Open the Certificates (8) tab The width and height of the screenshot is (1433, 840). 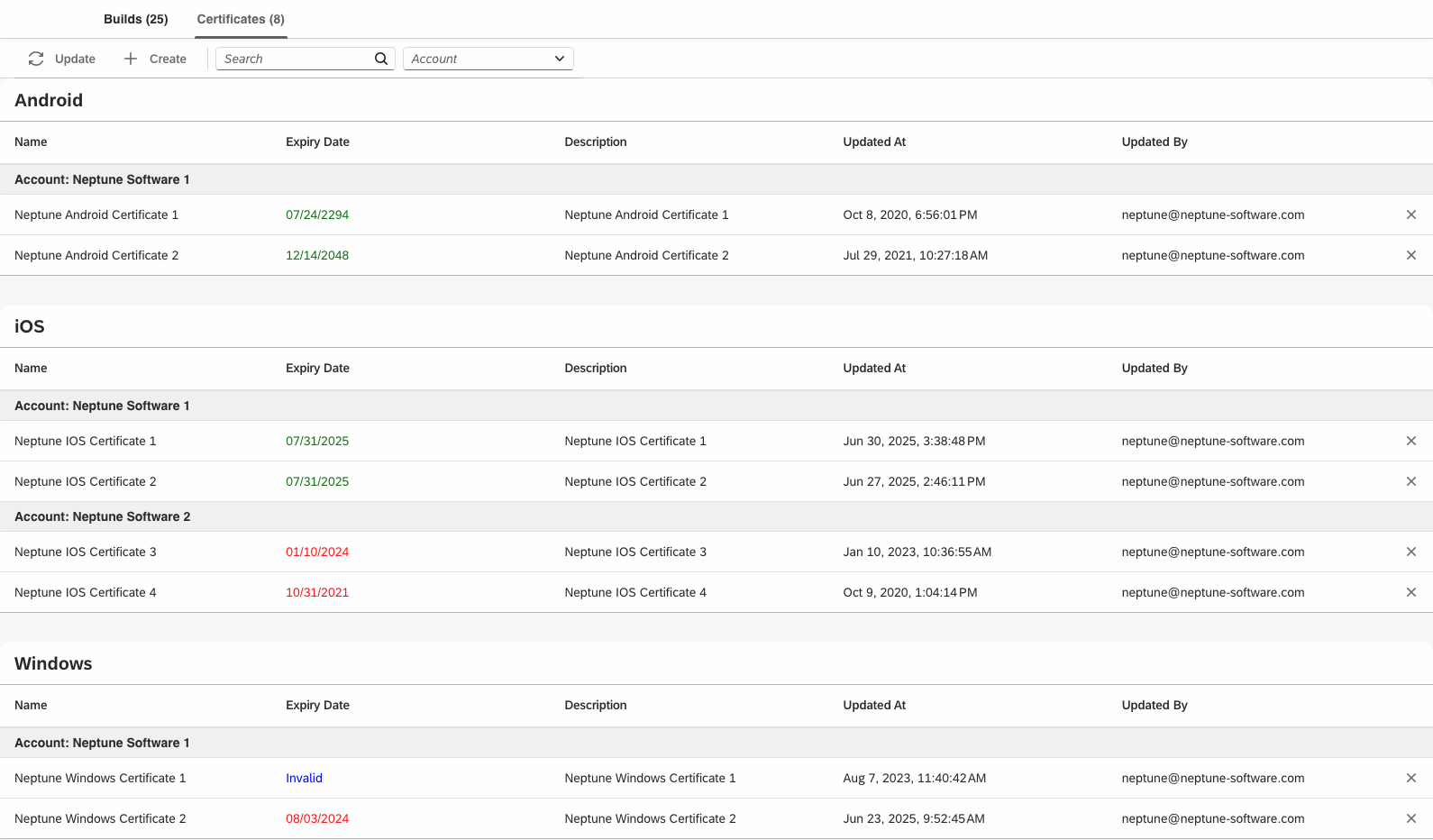point(241,19)
